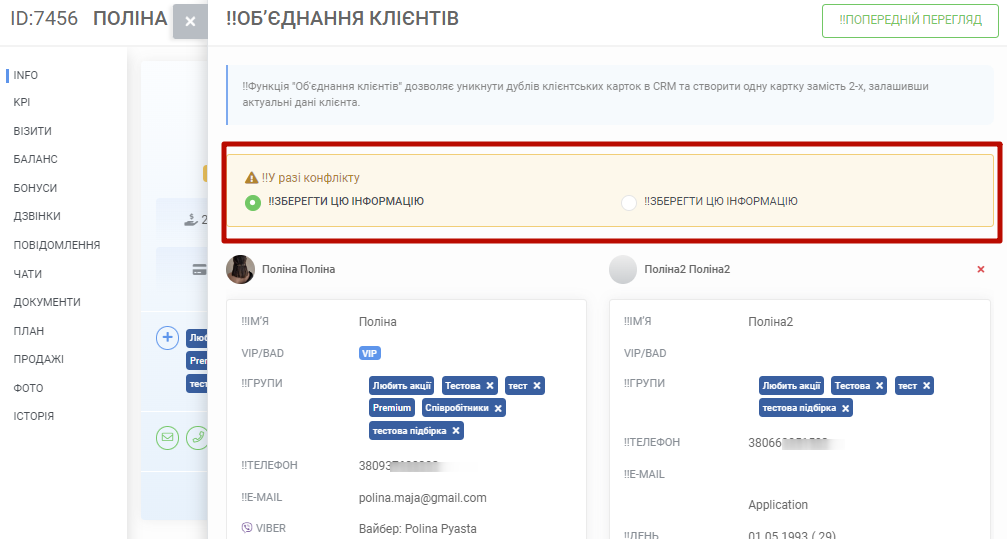Open ПРОДАЖІ section
Viewport: 1007px width, 539px height.
(39, 359)
